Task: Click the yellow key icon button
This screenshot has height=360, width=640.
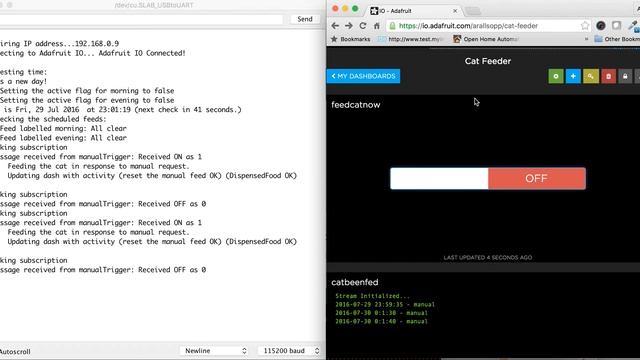Action: coord(591,76)
